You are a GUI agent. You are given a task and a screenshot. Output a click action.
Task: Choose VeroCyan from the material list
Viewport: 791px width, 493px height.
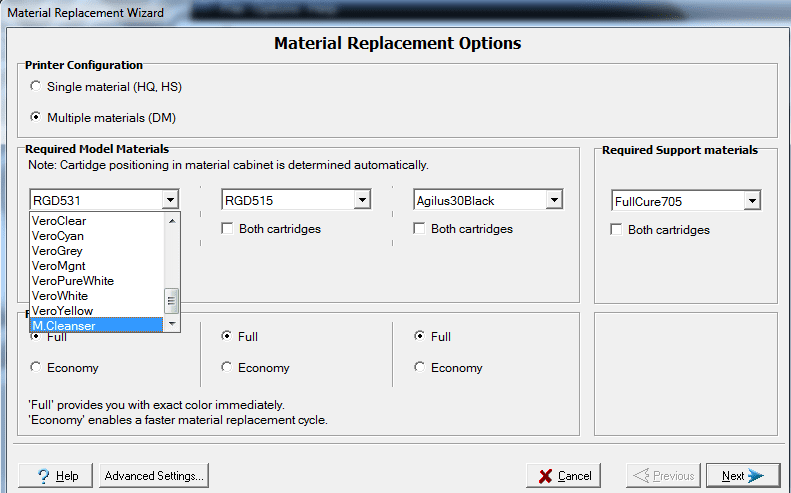point(97,236)
